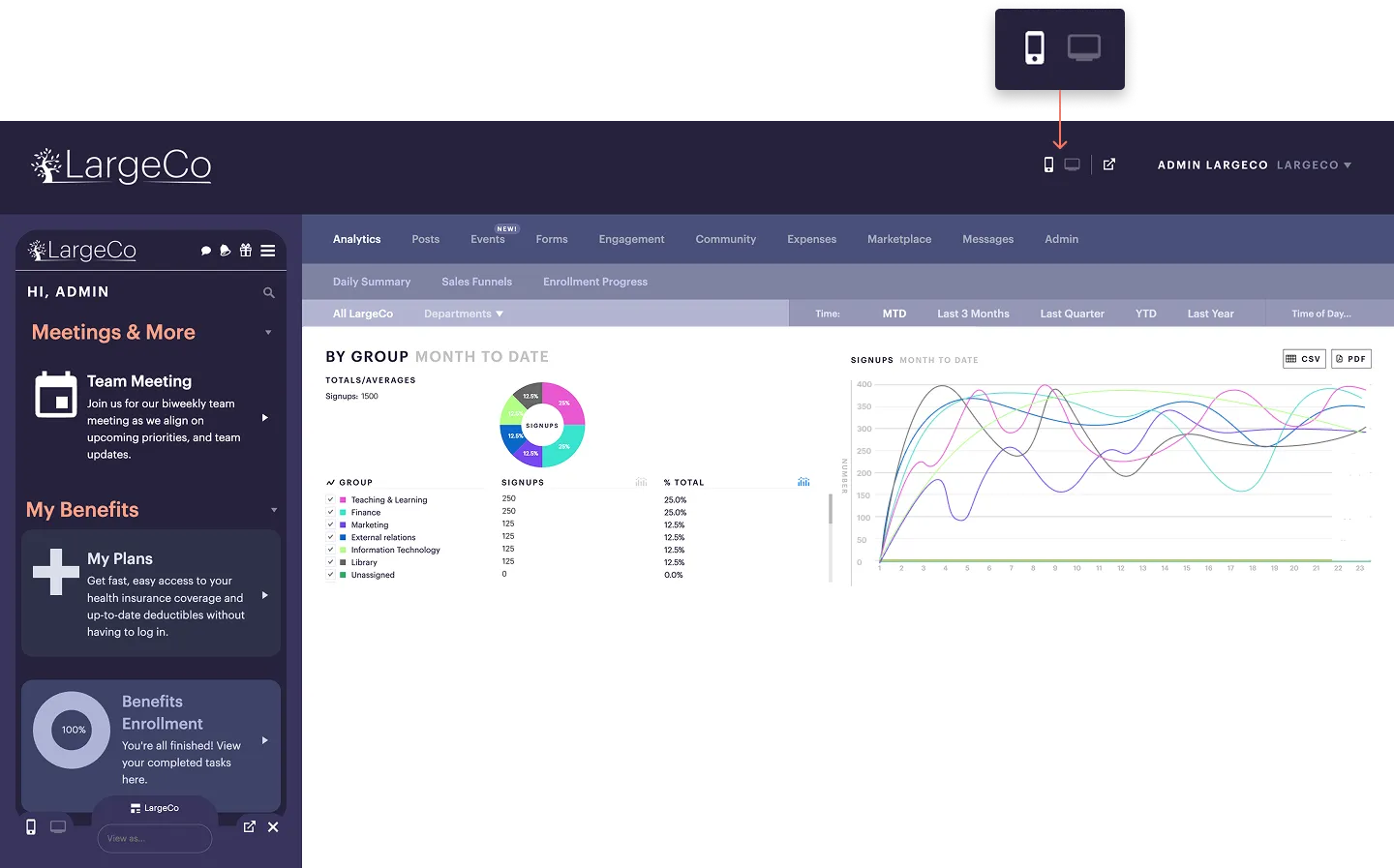Screen dimensions: 1394x868
Task: Click the mobile preview icon in top header
Action: pyautogui.click(x=1048, y=165)
